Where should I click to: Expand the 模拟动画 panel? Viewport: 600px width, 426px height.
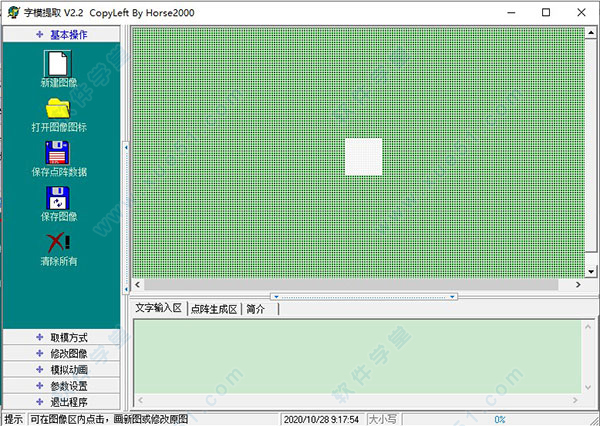point(61,369)
